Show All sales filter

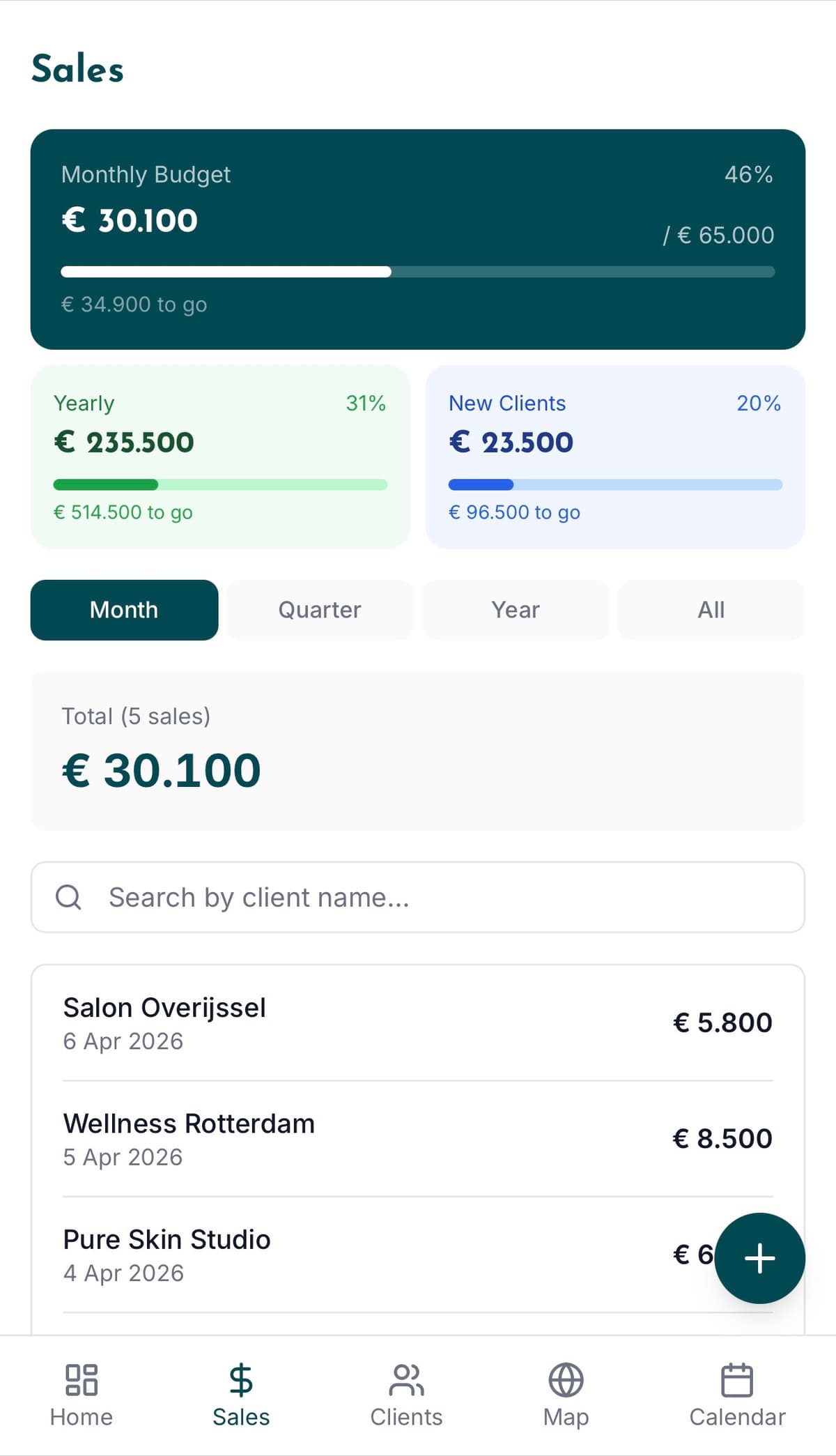click(711, 610)
